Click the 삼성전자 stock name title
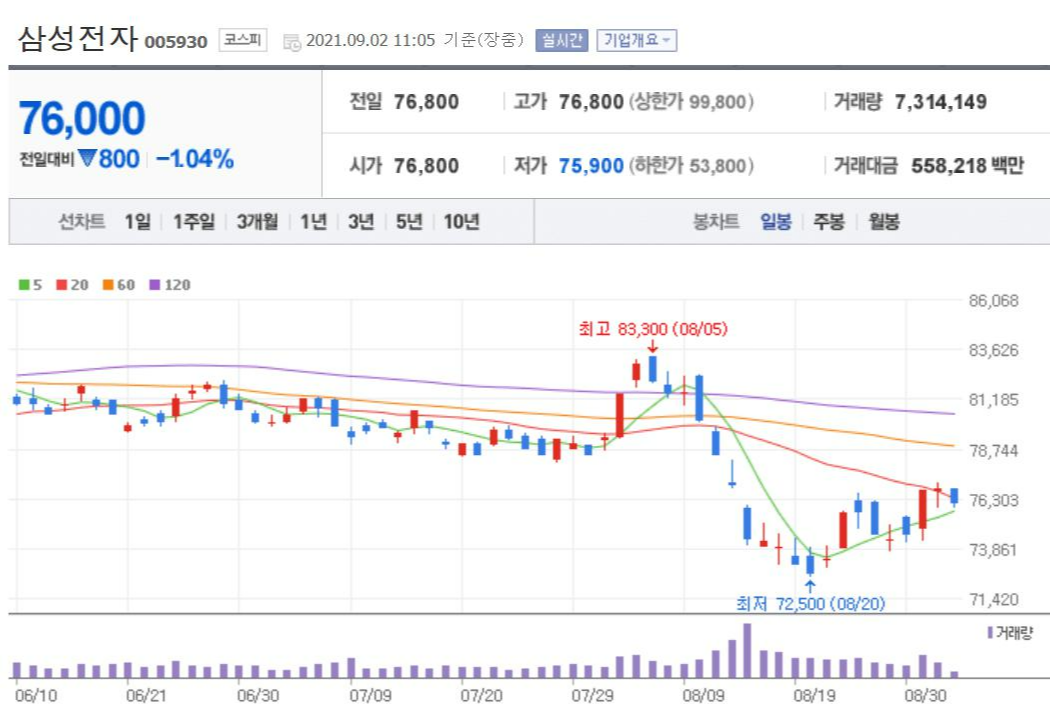 [x=78, y=38]
